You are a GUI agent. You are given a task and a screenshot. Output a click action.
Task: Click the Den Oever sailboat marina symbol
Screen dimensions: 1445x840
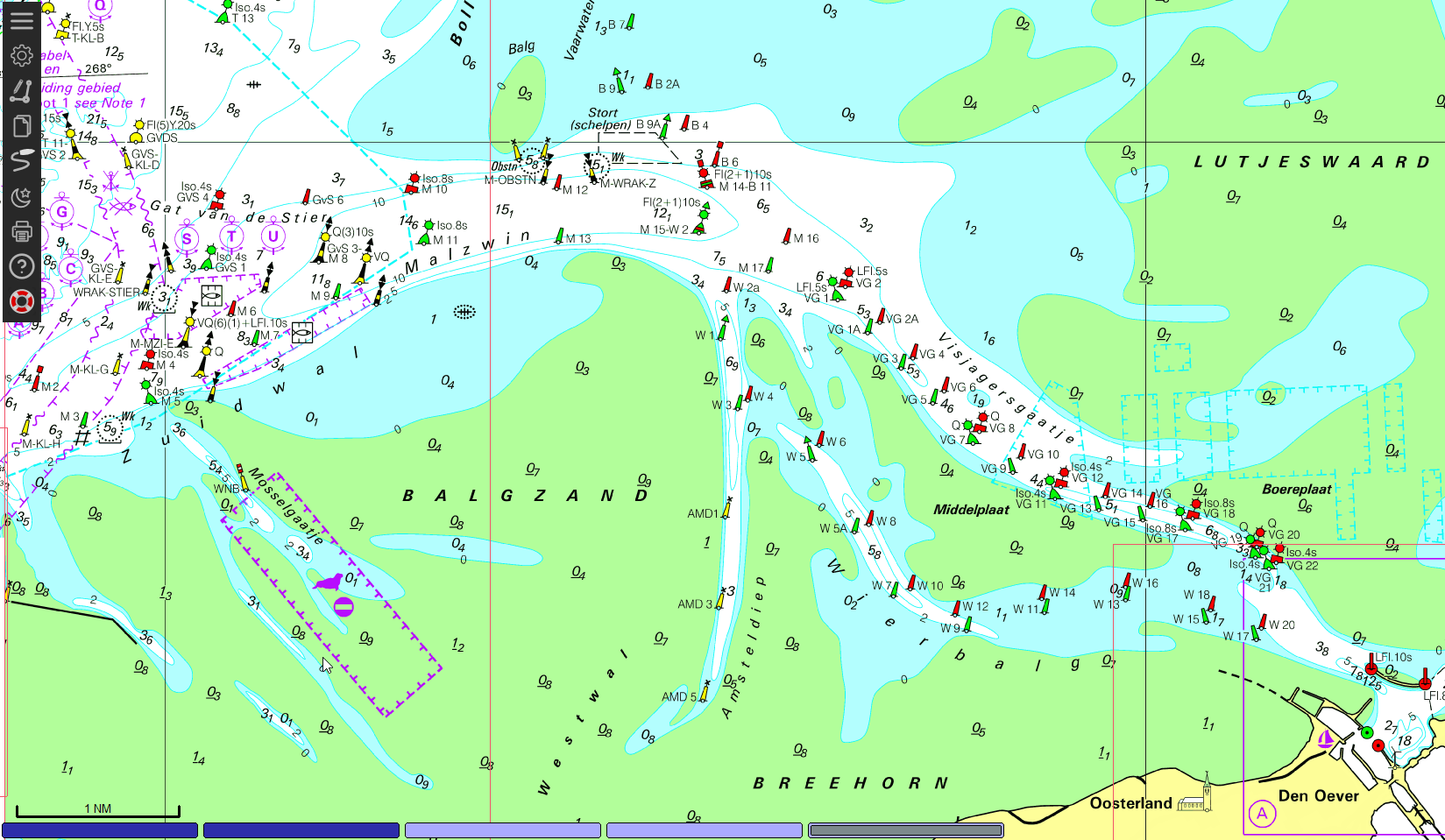(1326, 740)
